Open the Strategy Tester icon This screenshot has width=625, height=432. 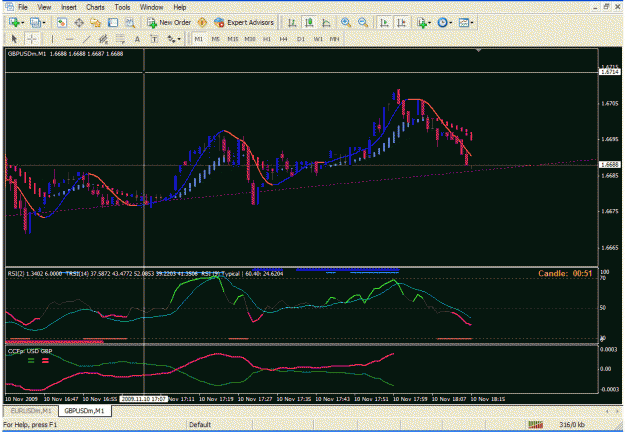pyautogui.click(x=130, y=23)
